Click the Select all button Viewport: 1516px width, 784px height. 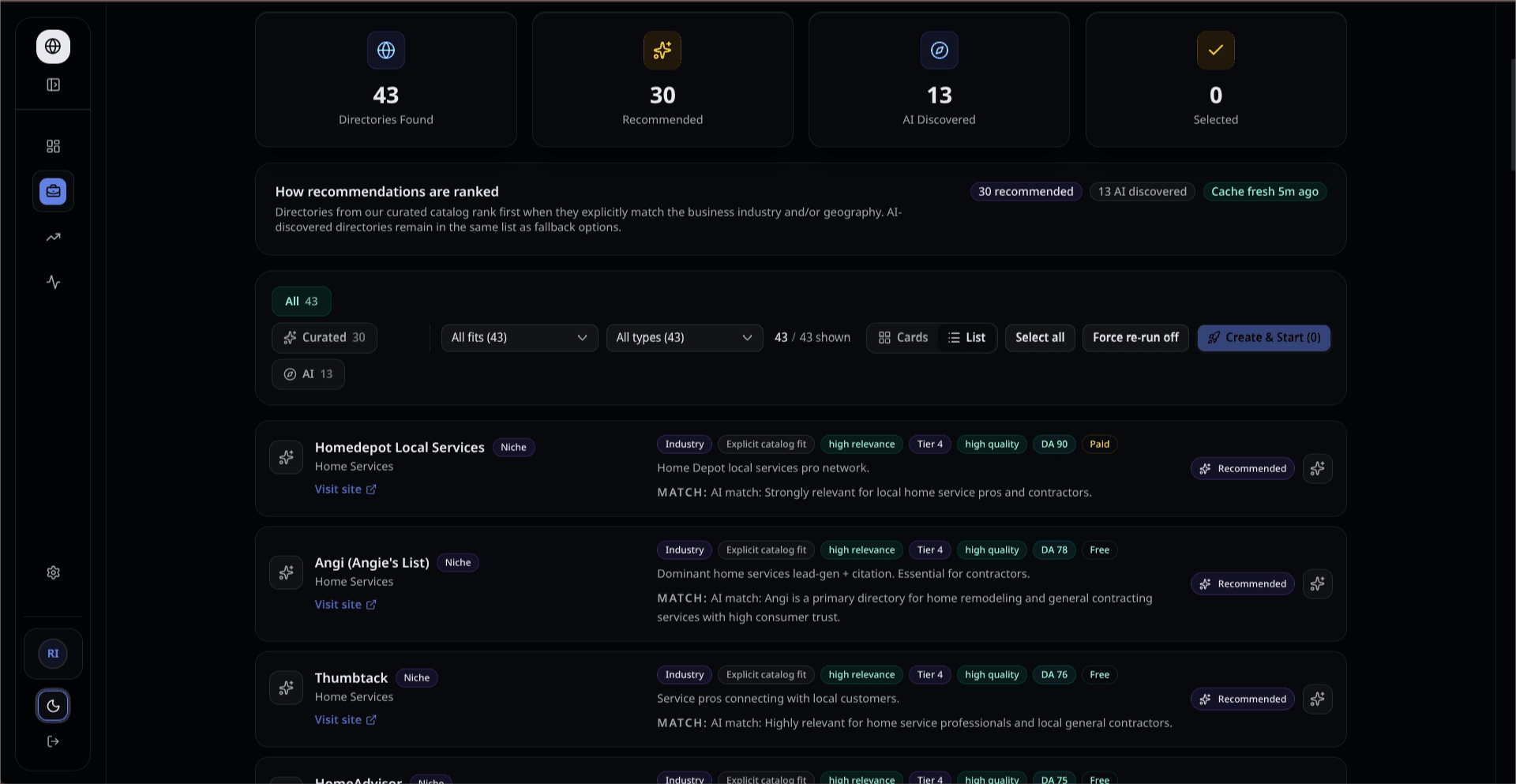click(x=1040, y=337)
